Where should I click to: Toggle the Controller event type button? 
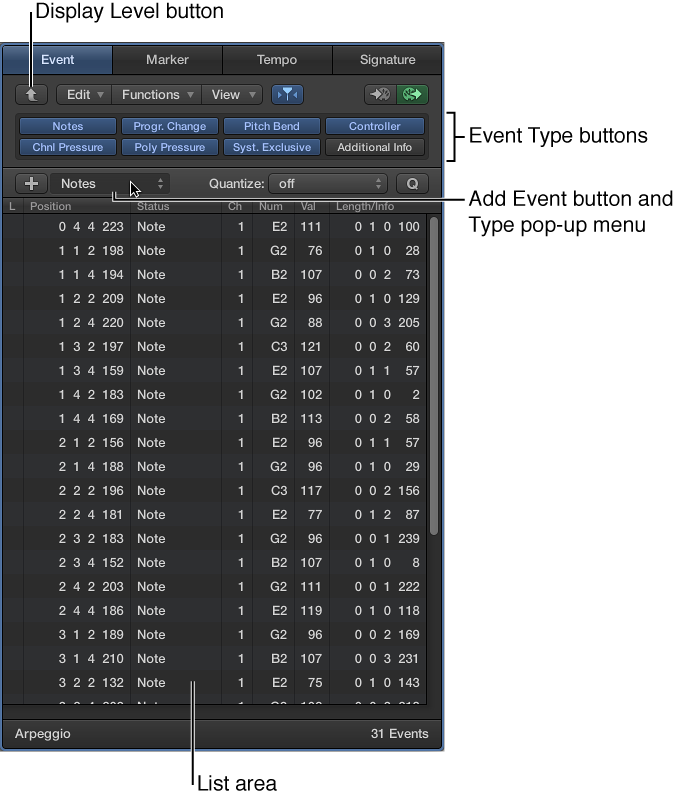[x=374, y=126]
